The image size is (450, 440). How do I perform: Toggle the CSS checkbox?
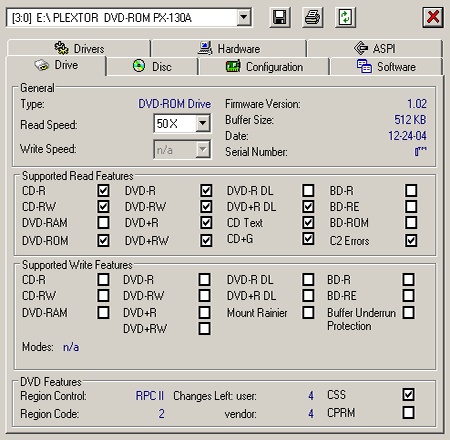tap(409, 395)
